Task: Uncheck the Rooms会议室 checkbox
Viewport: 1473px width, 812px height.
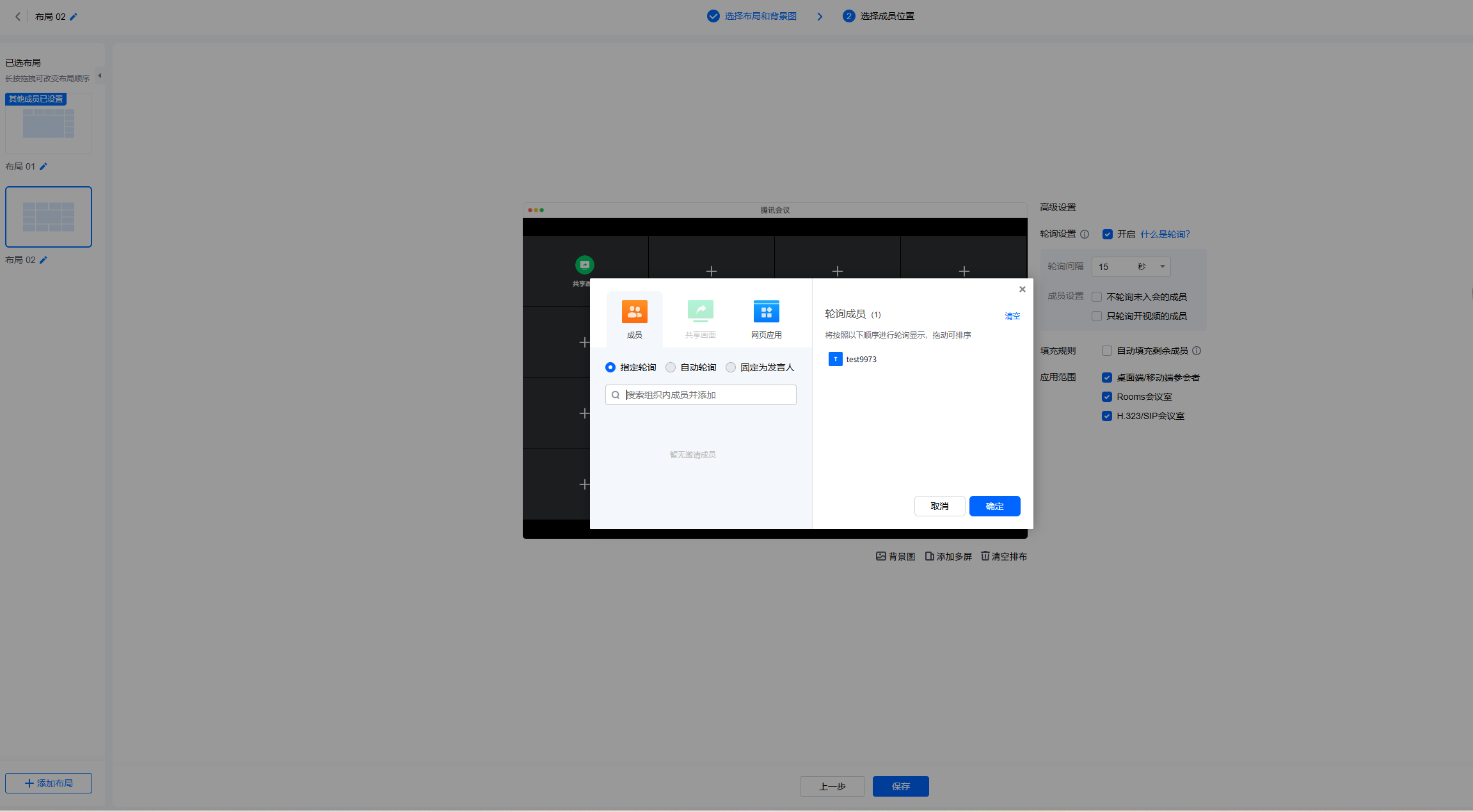Action: (1107, 397)
